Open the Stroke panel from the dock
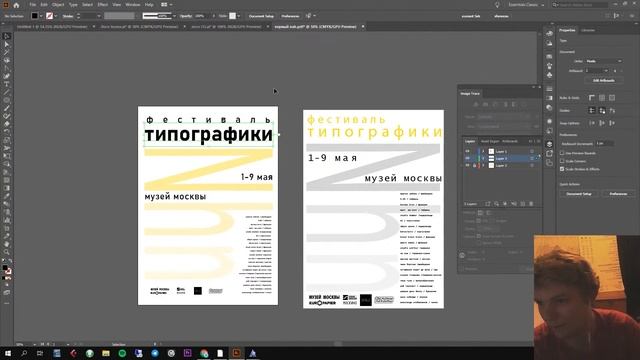This screenshot has height=360, width=640. tap(549, 89)
